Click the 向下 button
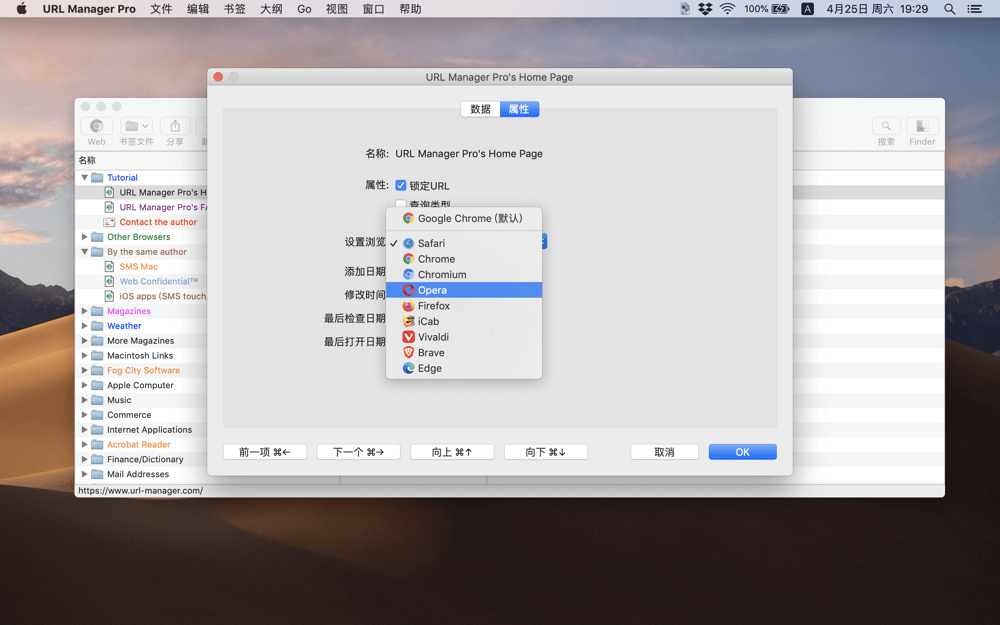The width and height of the screenshot is (1000, 625). pos(546,452)
